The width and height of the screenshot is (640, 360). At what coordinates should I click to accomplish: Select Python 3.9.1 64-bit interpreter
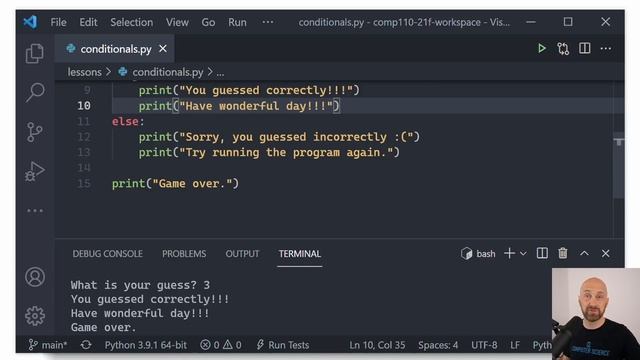pos(146,345)
